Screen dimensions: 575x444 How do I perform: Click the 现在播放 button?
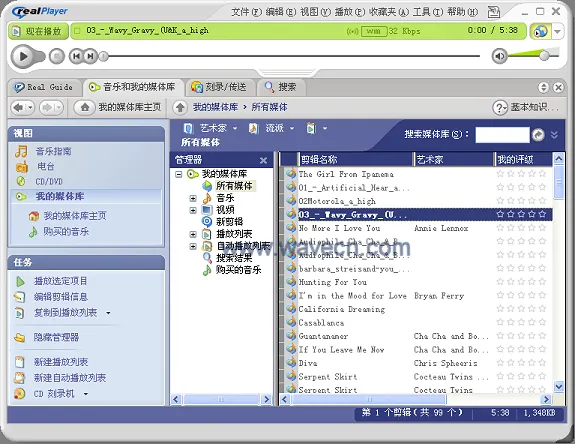pos(38,31)
